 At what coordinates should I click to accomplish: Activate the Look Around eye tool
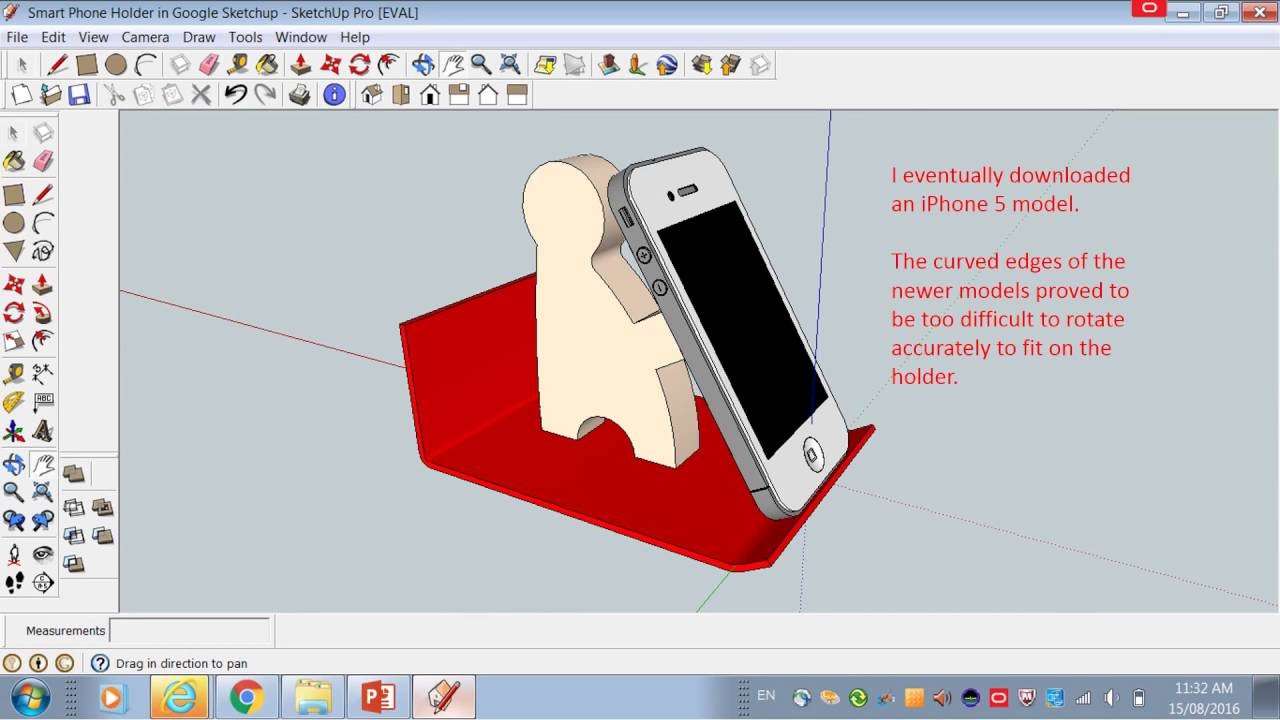(43, 554)
